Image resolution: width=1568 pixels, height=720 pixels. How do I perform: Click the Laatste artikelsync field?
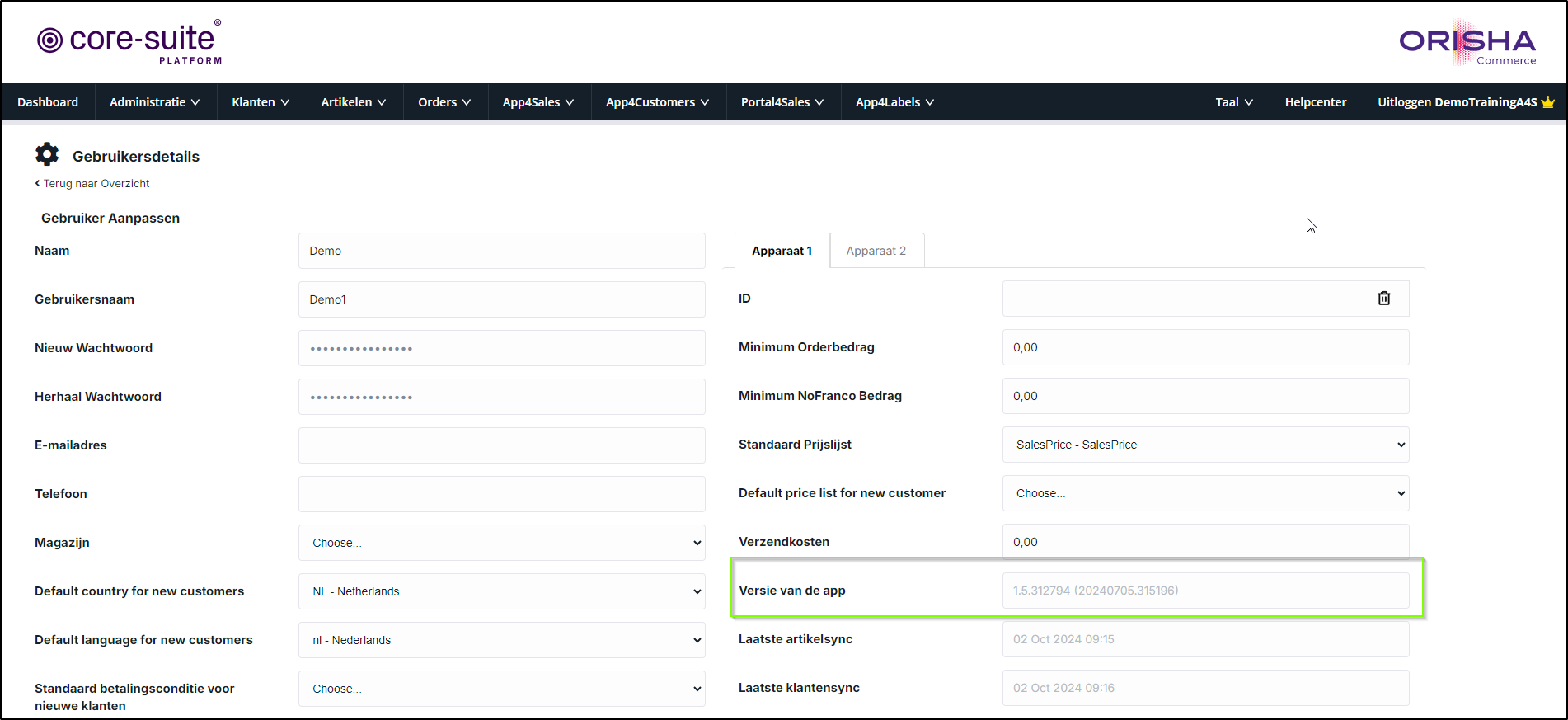(x=1206, y=639)
